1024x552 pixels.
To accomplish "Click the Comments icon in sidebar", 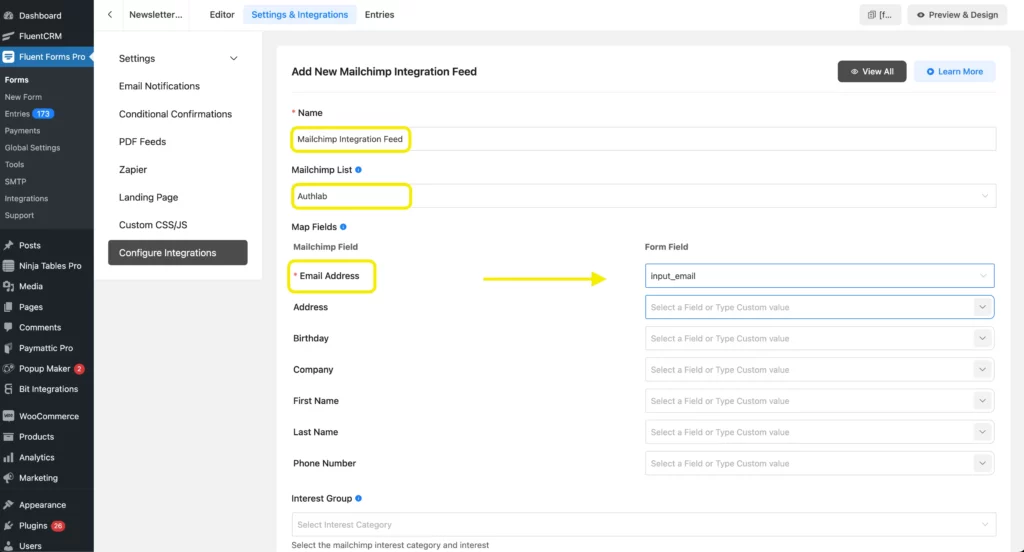I will (8, 327).
